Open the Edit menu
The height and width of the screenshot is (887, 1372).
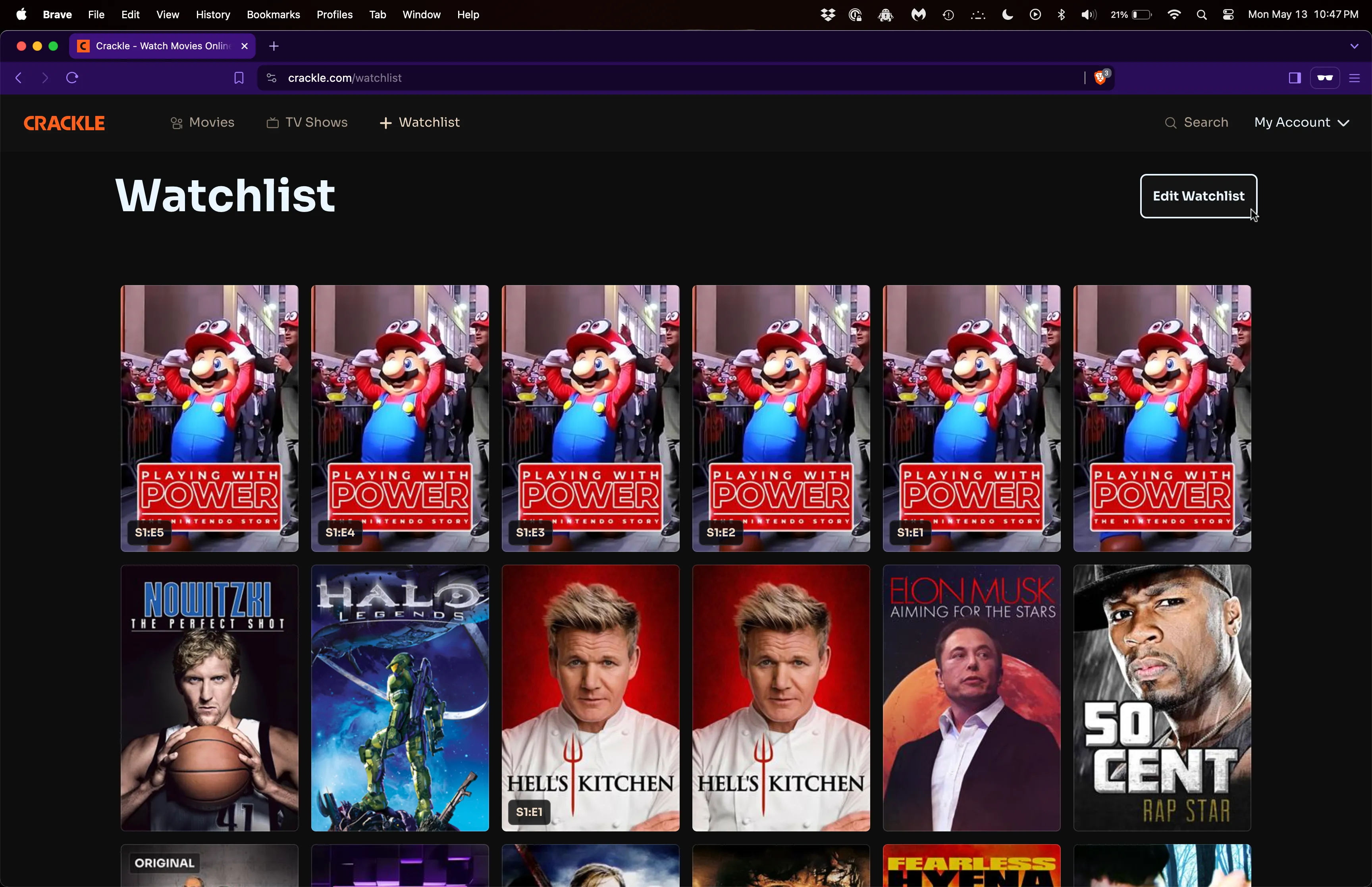pos(131,14)
